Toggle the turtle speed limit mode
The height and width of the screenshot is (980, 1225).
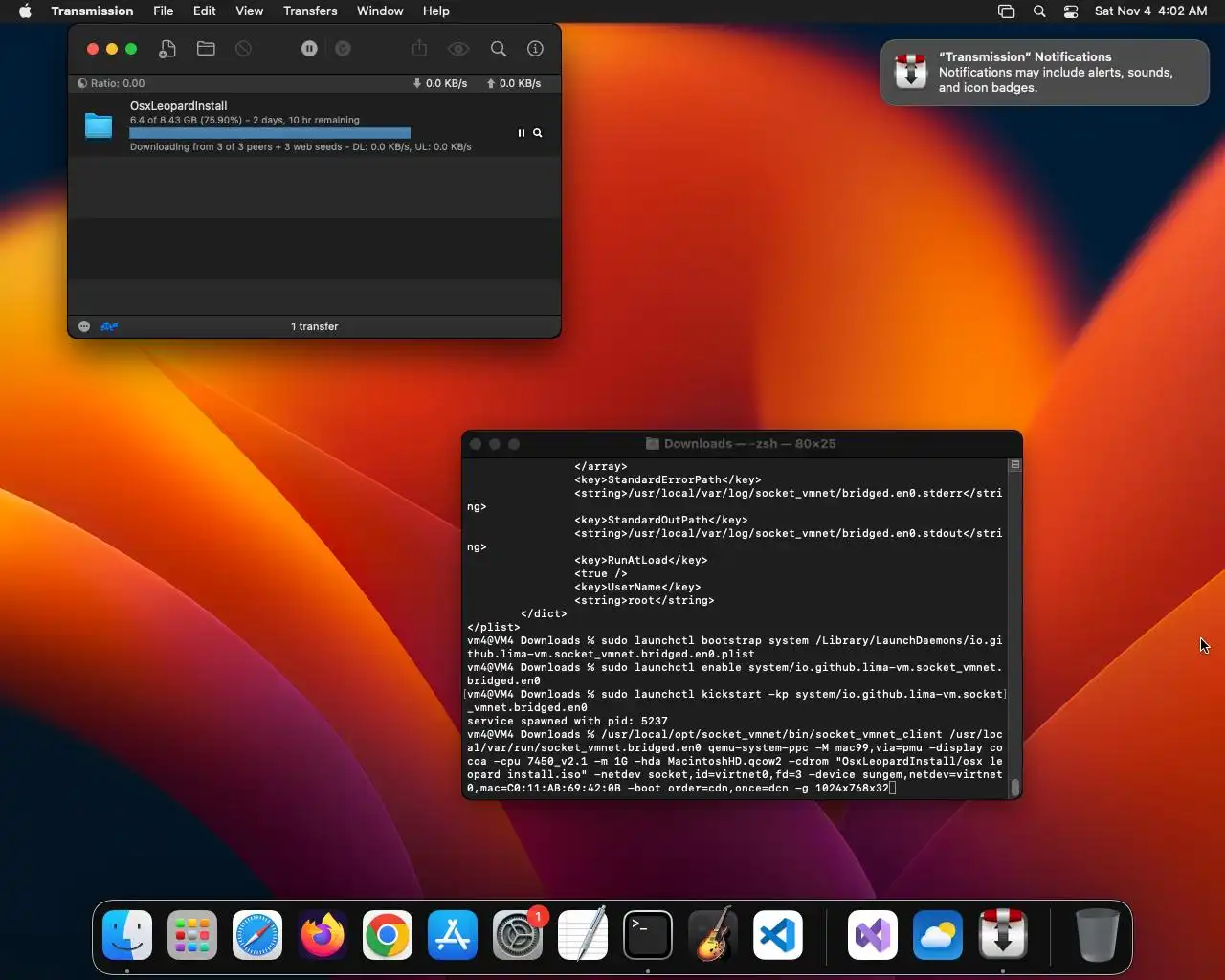tap(109, 326)
